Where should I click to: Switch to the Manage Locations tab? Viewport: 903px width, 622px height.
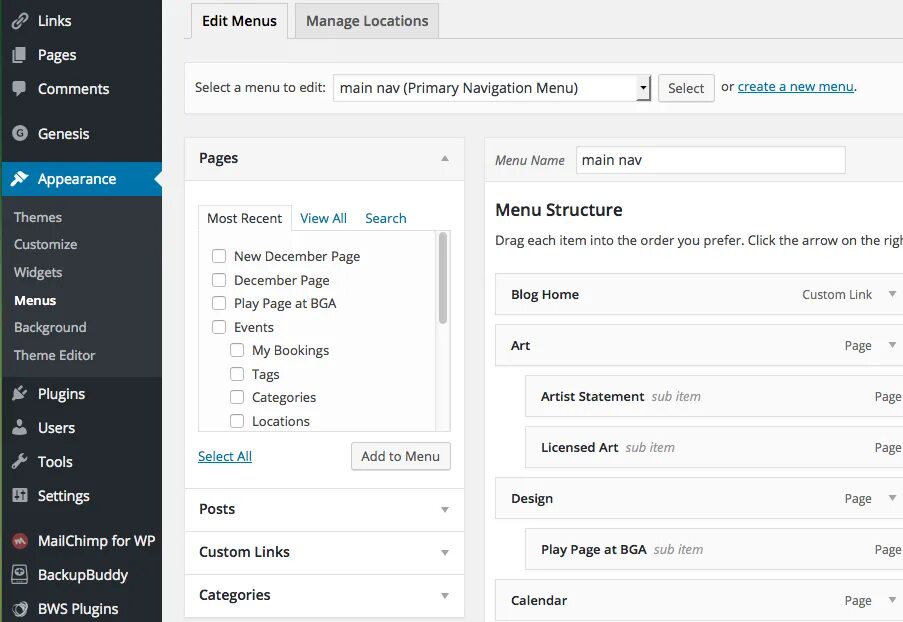pyautogui.click(x=367, y=21)
